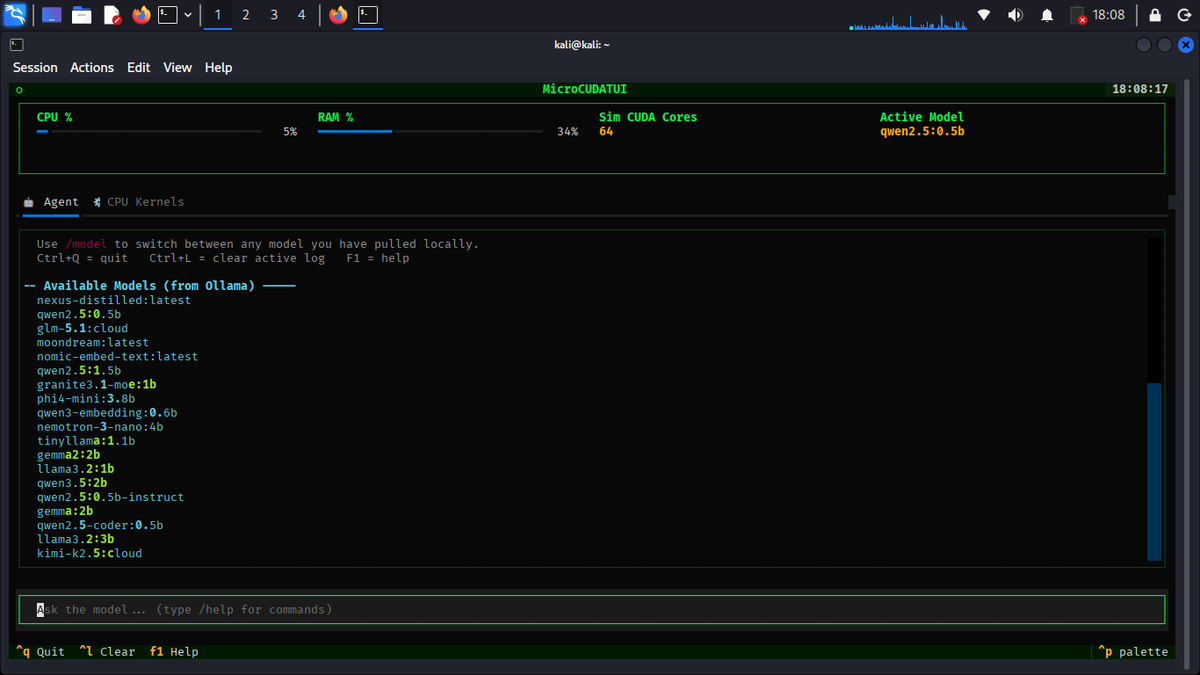Click the moondream:latest model row
1200x675 pixels.
pyautogui.click(x=93, y=342)
